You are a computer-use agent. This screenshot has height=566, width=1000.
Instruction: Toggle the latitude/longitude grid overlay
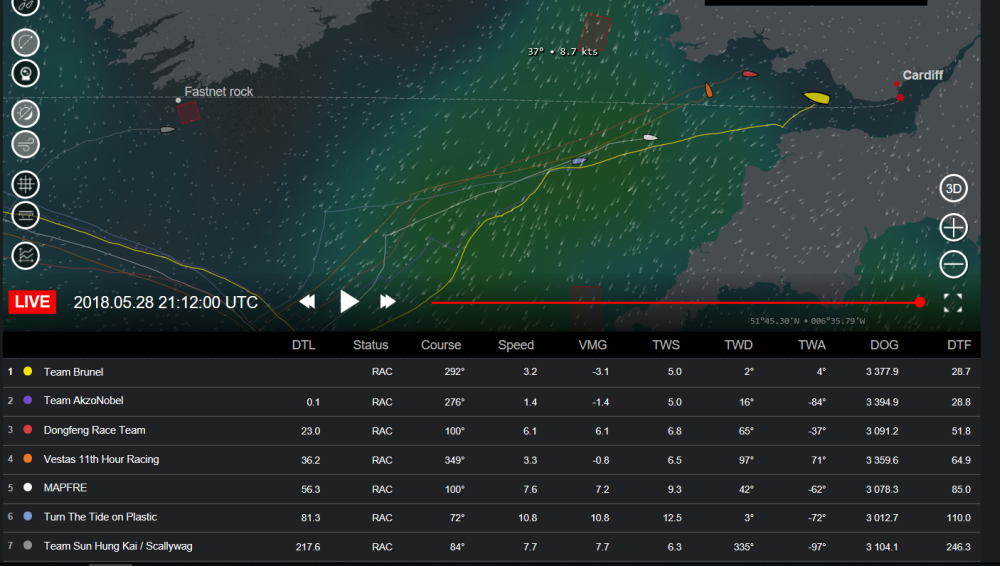coord(26,184)
